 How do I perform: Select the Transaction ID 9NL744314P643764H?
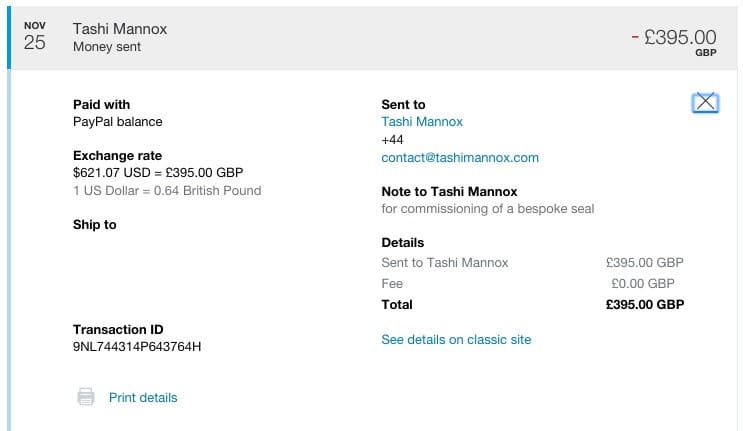tap(137, 347)
